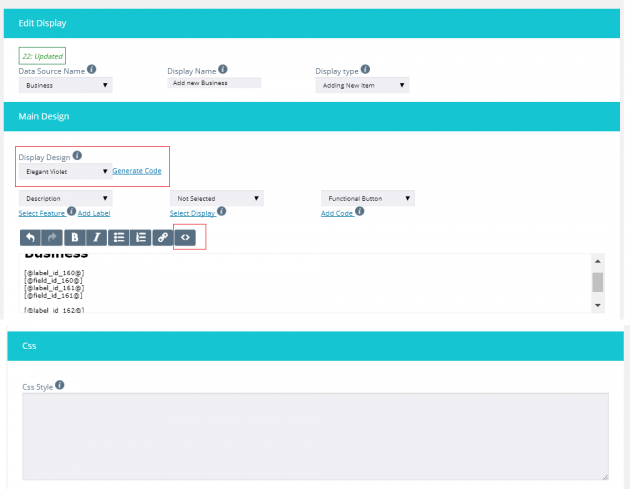This screenshot has height=489, width=630.
Task: Click the Display Name input field
Action: point(214,83)
